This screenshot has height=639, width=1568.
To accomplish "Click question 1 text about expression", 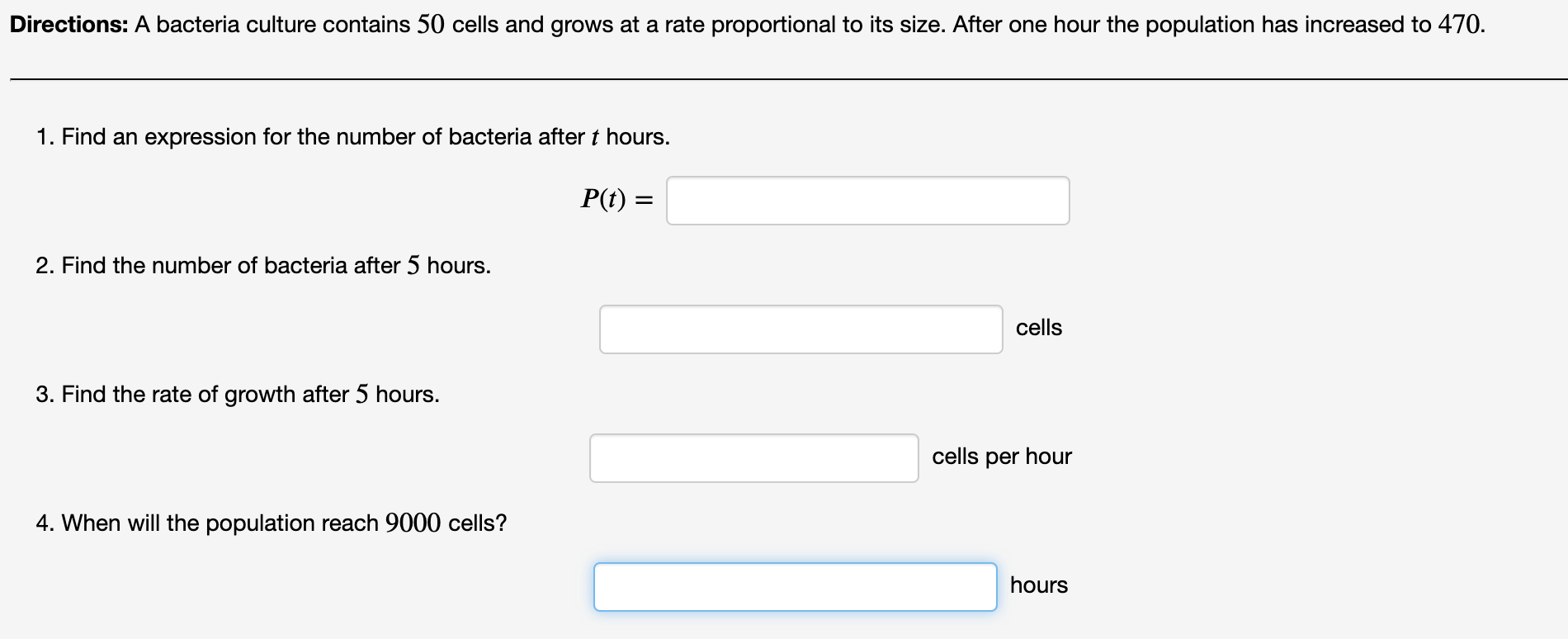I will (353, 137).
